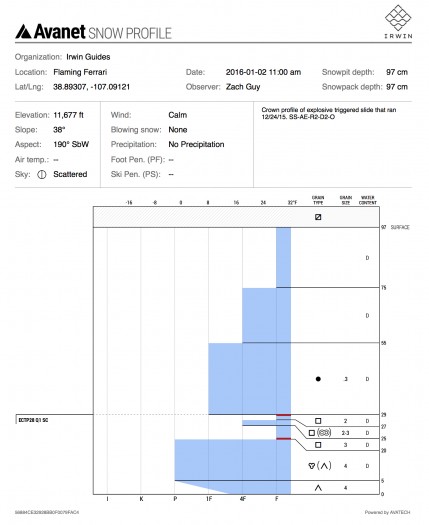Click the Powered by AVATECH footer text
The width and height of the screenshot is (429, 525).
387,512
